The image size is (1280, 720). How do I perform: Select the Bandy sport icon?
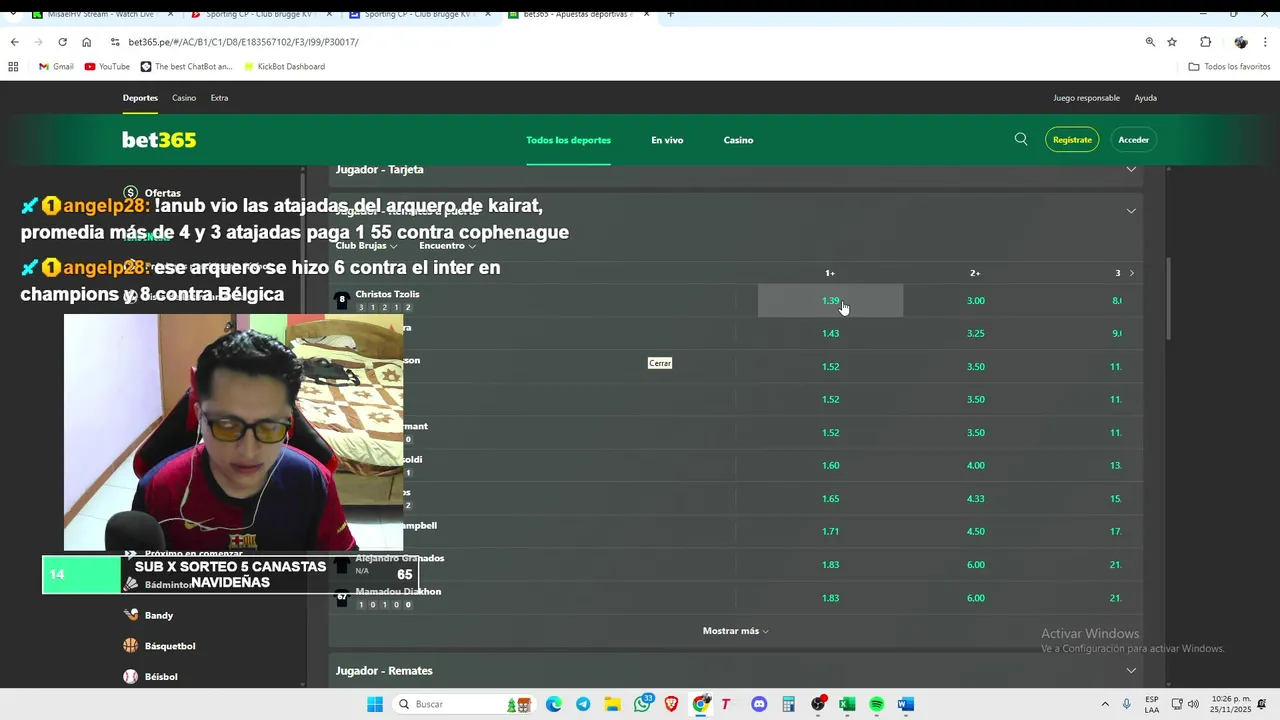coord(131,615)
